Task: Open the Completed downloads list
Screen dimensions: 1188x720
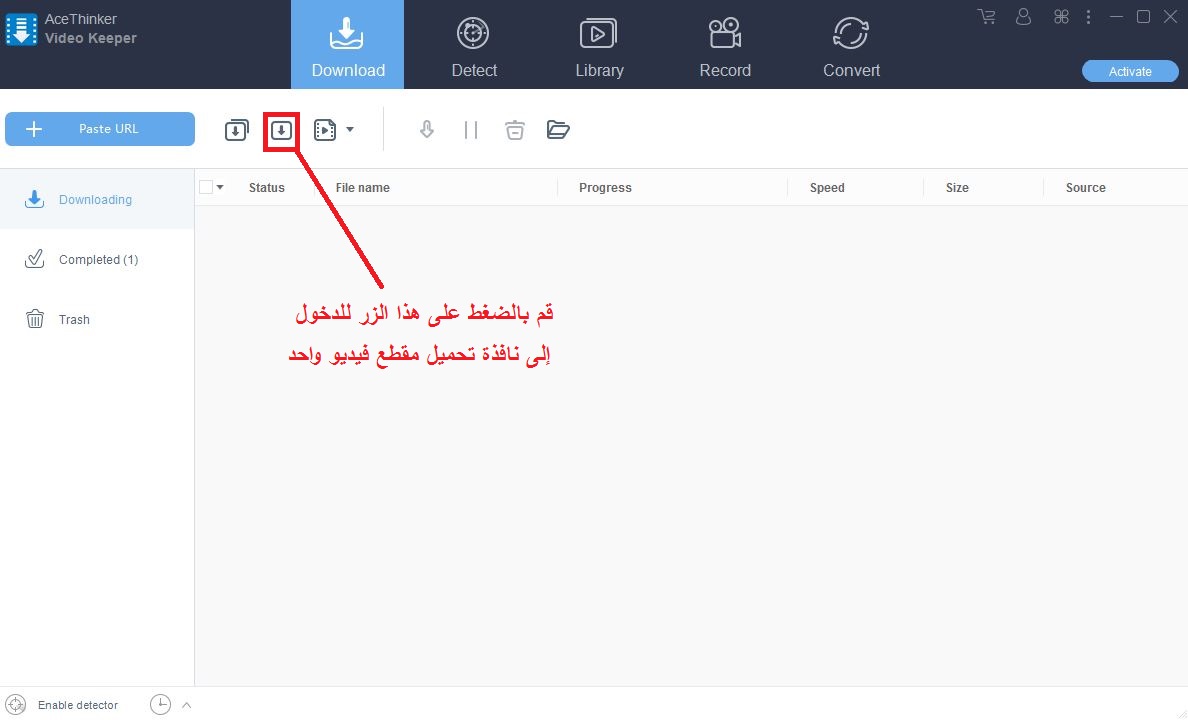Action: 96,259
